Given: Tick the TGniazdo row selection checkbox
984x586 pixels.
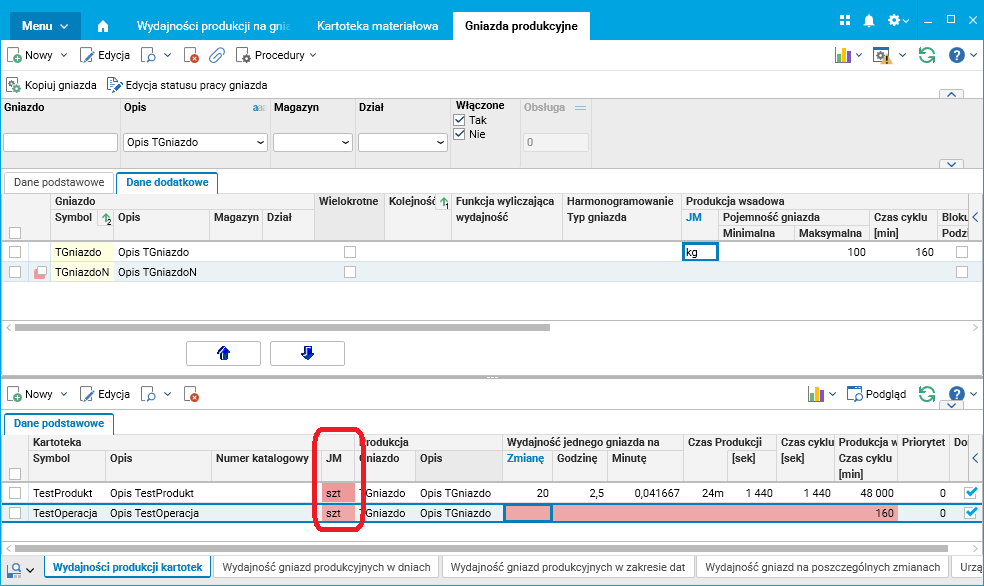Looking at the screenshot, I should pyautogui.click(x=15, y=252).
